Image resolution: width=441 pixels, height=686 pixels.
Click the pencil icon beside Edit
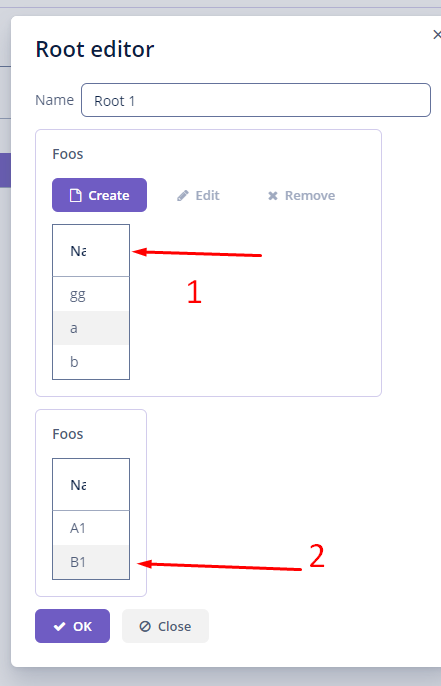tap(183, 196)
